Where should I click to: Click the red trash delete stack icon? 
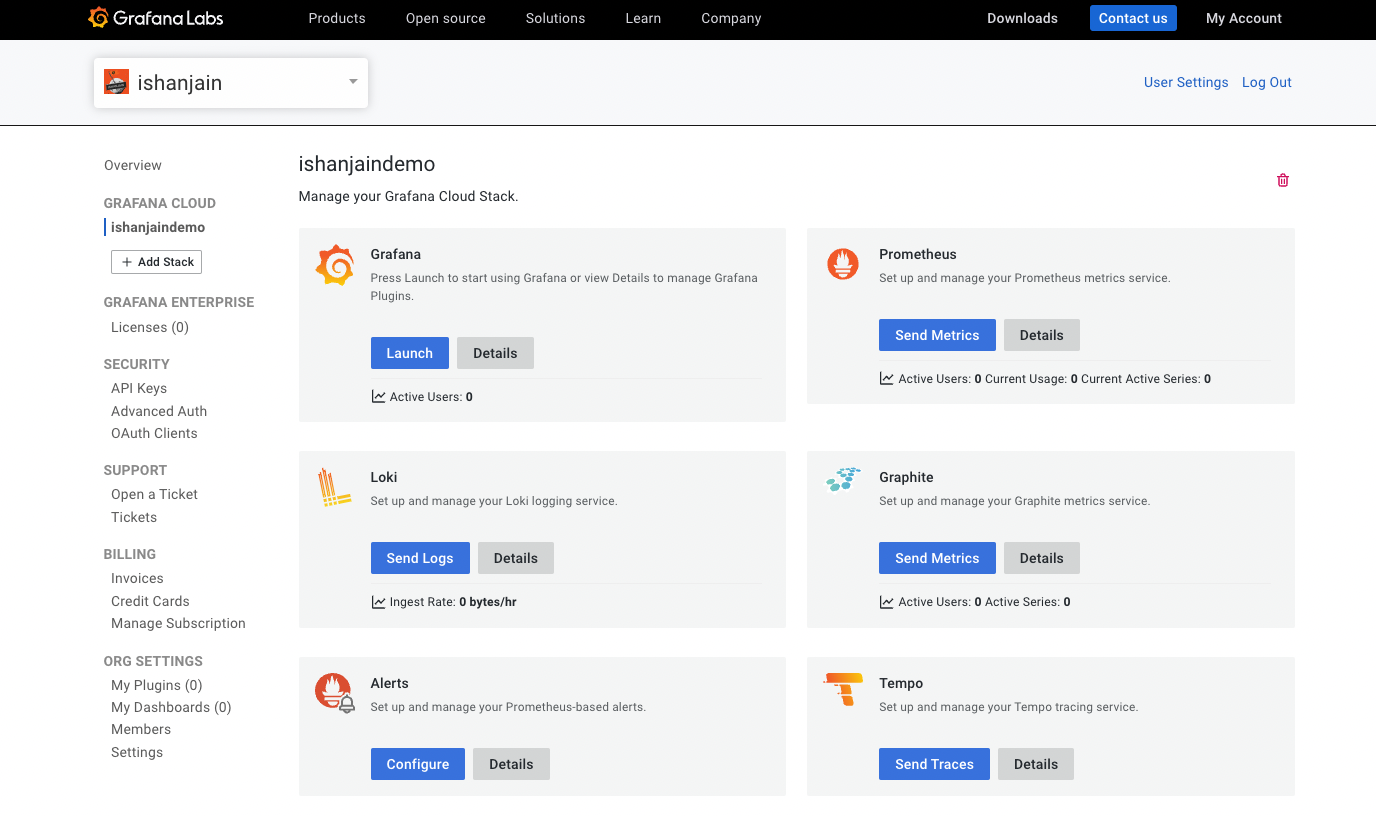(x=1283, y=180)
